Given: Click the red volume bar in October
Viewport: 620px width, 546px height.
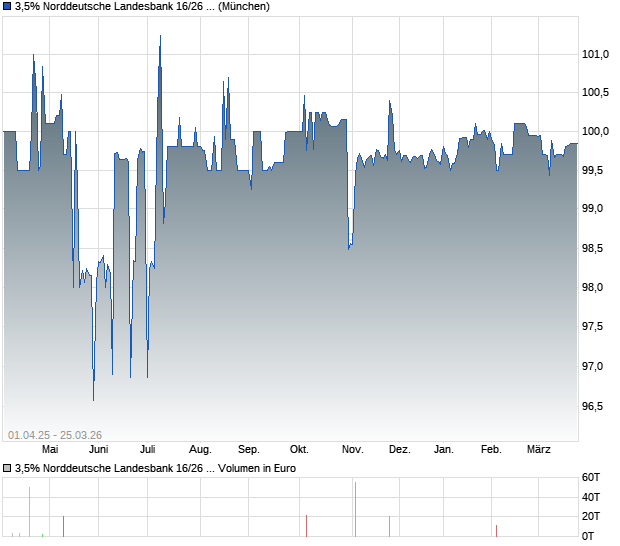Looking at the screenshot, I should (x=306, y=526).
